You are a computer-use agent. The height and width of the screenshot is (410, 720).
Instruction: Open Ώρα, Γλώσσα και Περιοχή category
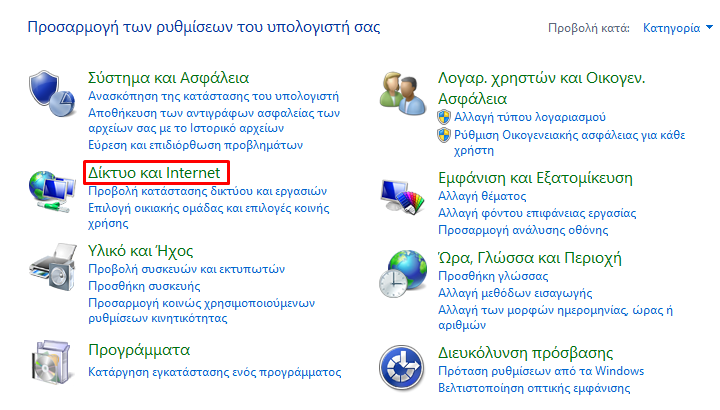[x=530, y=258]
